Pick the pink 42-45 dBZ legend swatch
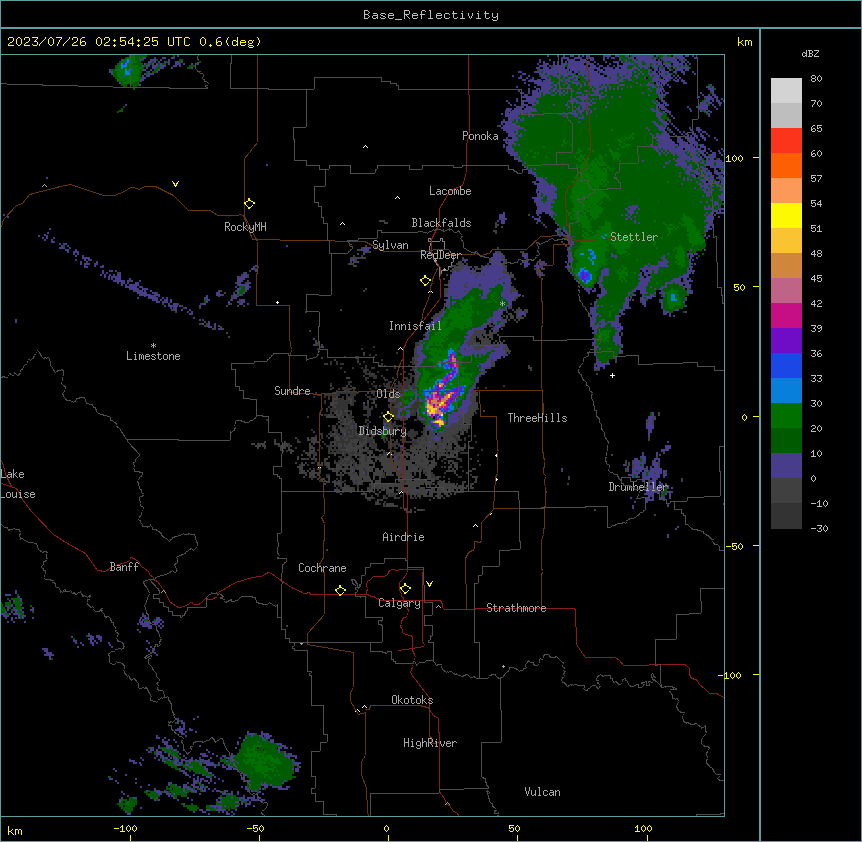Screen dimensions: 862x842 [x=786, y=291]
